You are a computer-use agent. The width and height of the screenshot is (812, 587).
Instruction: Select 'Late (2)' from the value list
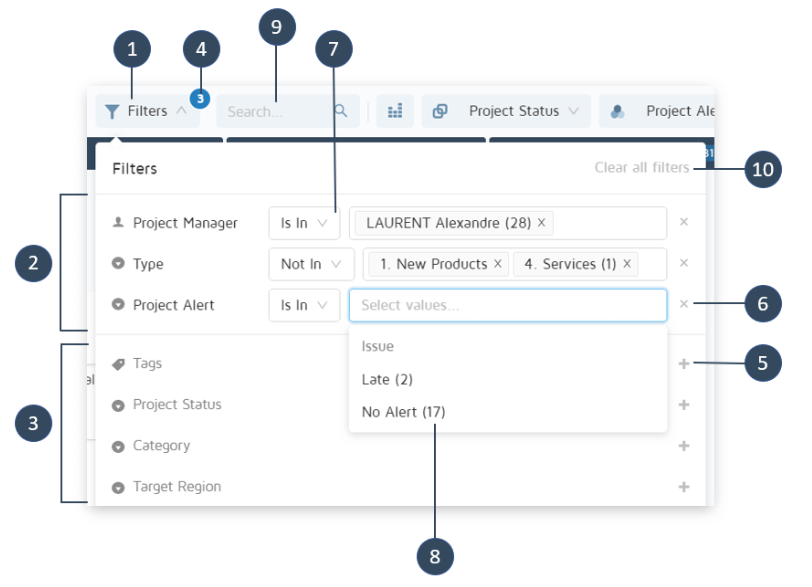[387, 380]
